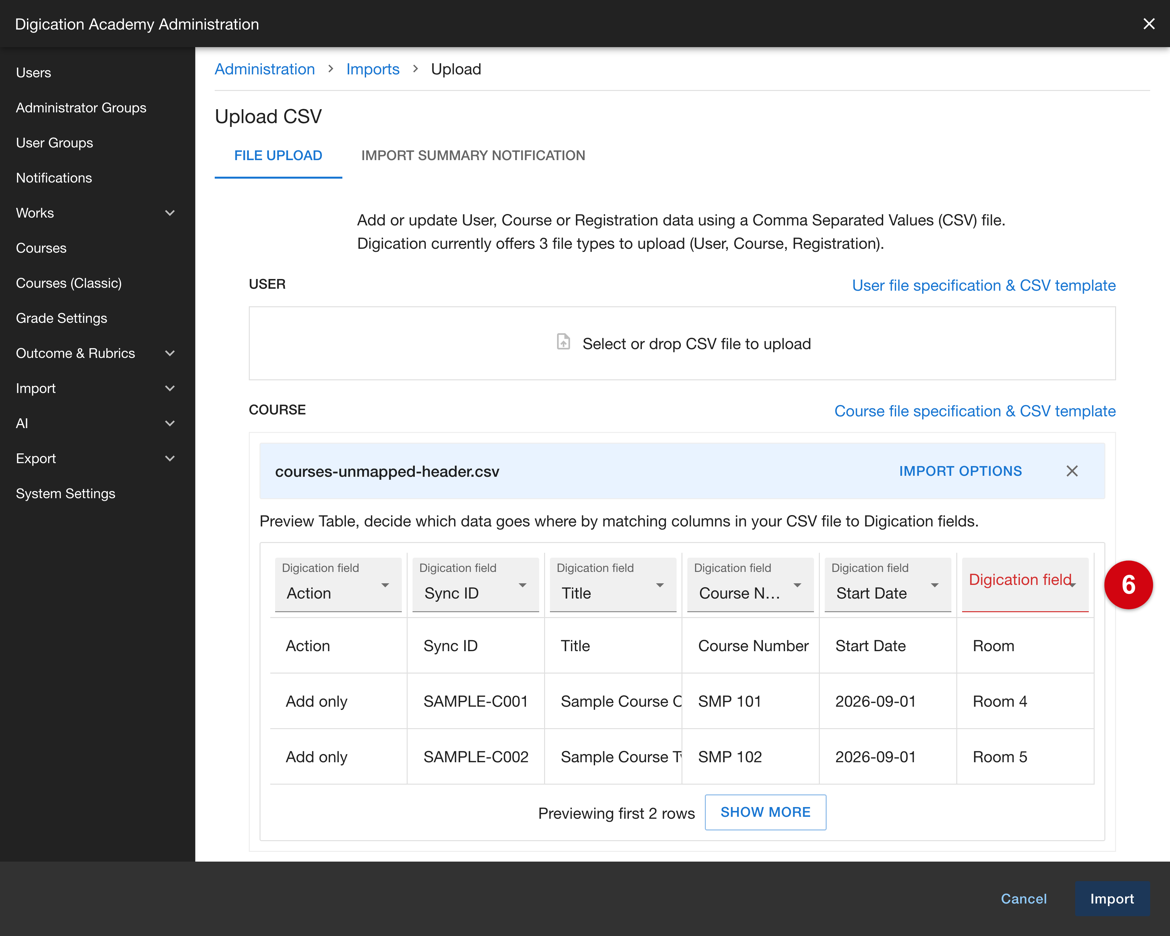Click the SMP 101 cell
1170x936 pixels.
click(x=750, y=702)
